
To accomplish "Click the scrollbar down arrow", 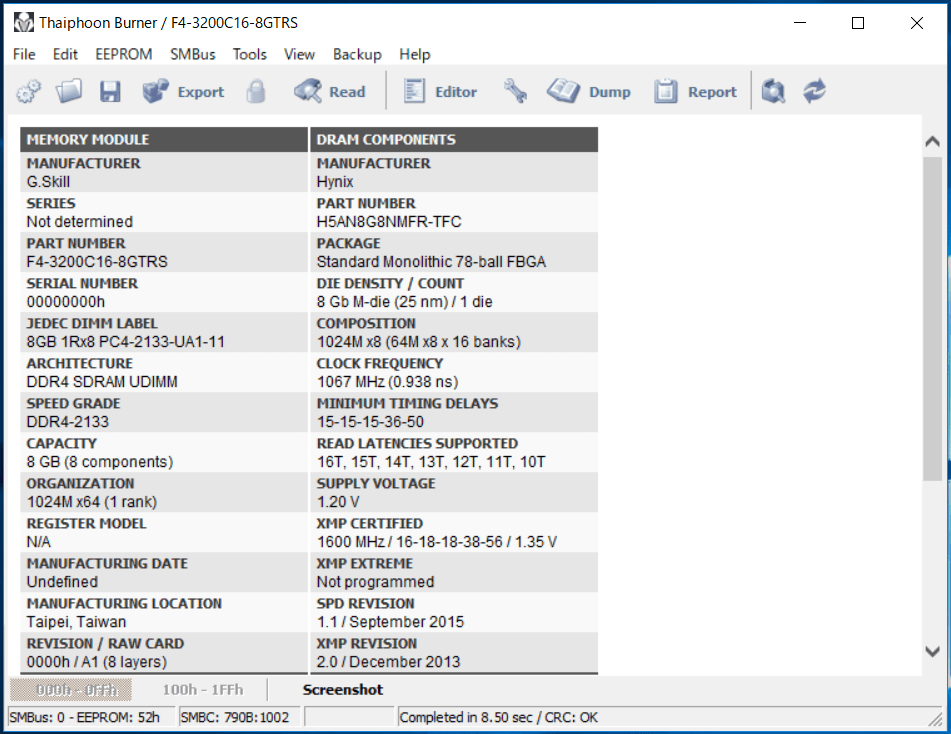I will (932, 651).
